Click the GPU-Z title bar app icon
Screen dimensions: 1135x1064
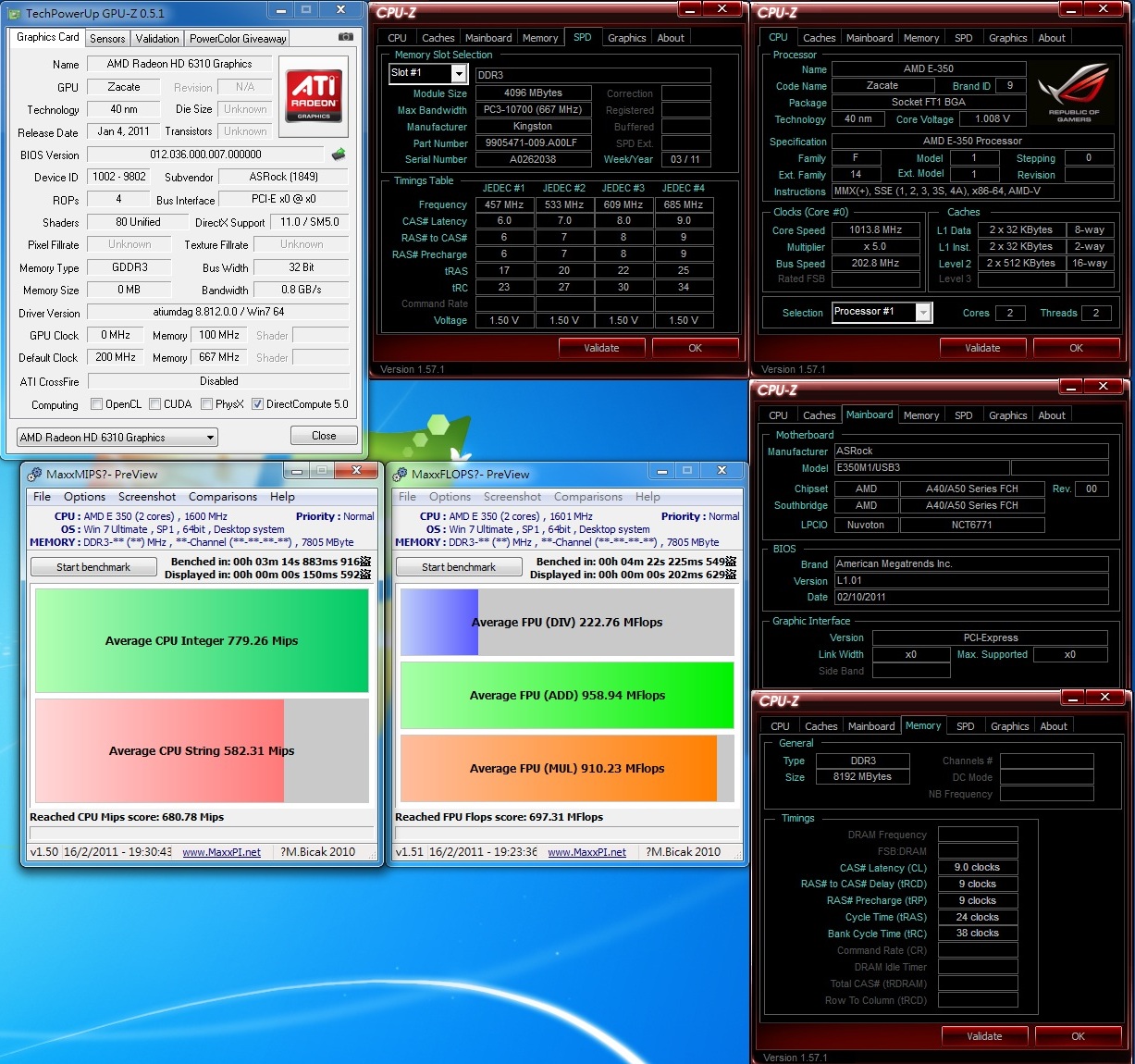pyautogui.click(x=15, y=14)
